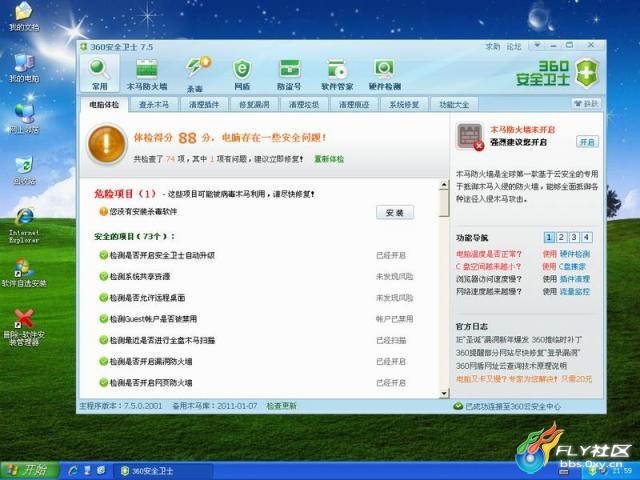
Task: Switch to the 电脑体检 tab
Action: coord(104,104)
